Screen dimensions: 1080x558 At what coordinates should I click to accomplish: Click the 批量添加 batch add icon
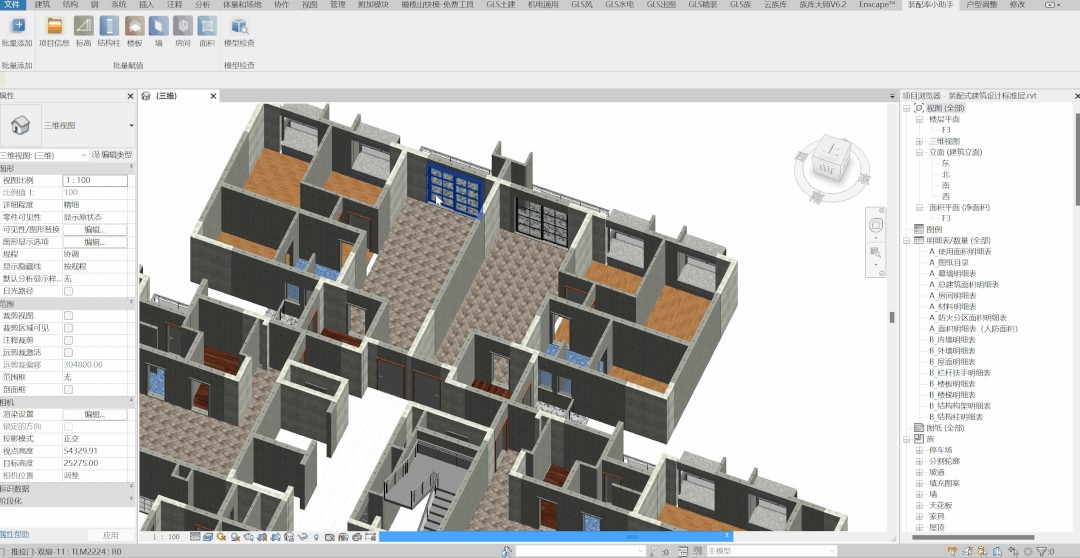17,27
